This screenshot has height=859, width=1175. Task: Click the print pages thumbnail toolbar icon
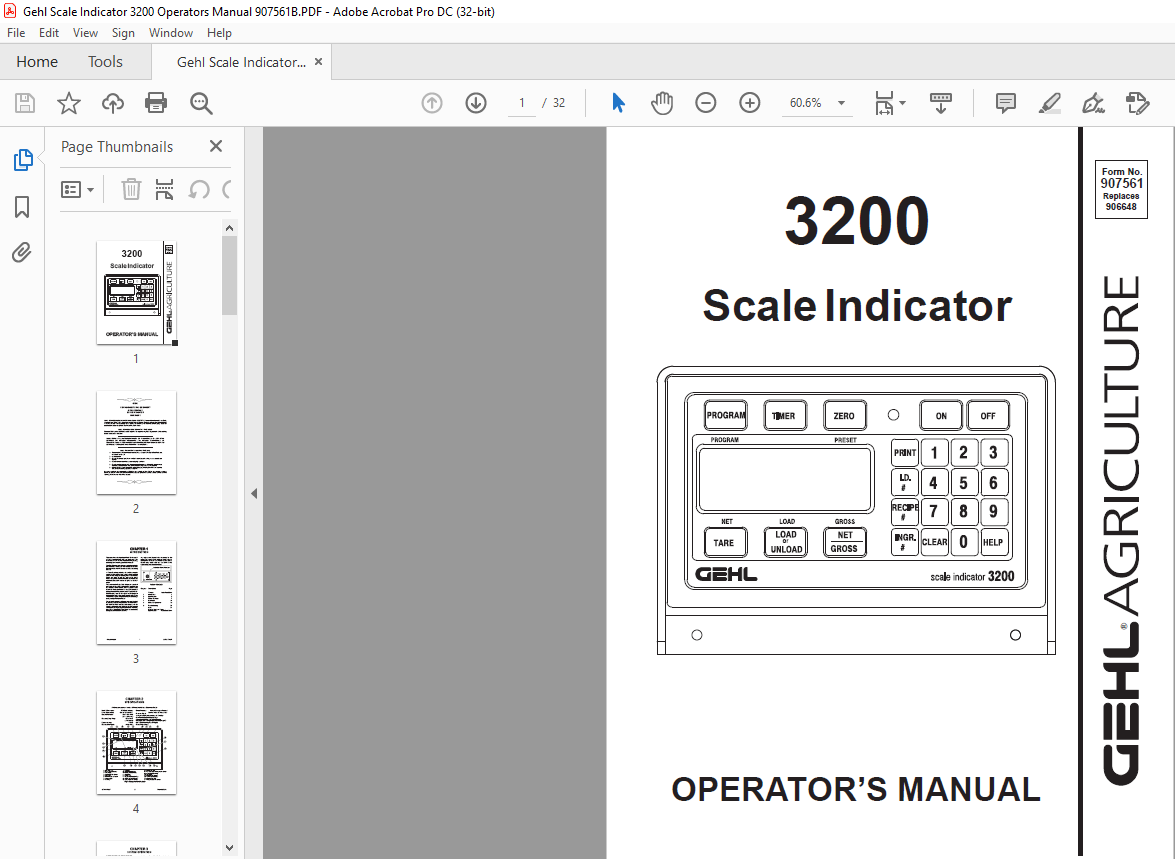[x=164, y=189]
